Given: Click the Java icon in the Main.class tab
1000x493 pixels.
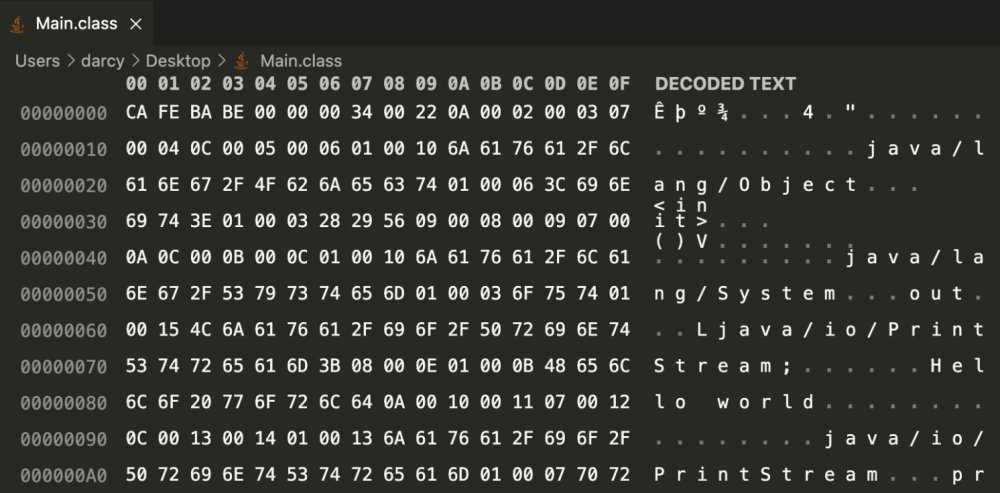Looking at the screenshot, I should (18, 23).
